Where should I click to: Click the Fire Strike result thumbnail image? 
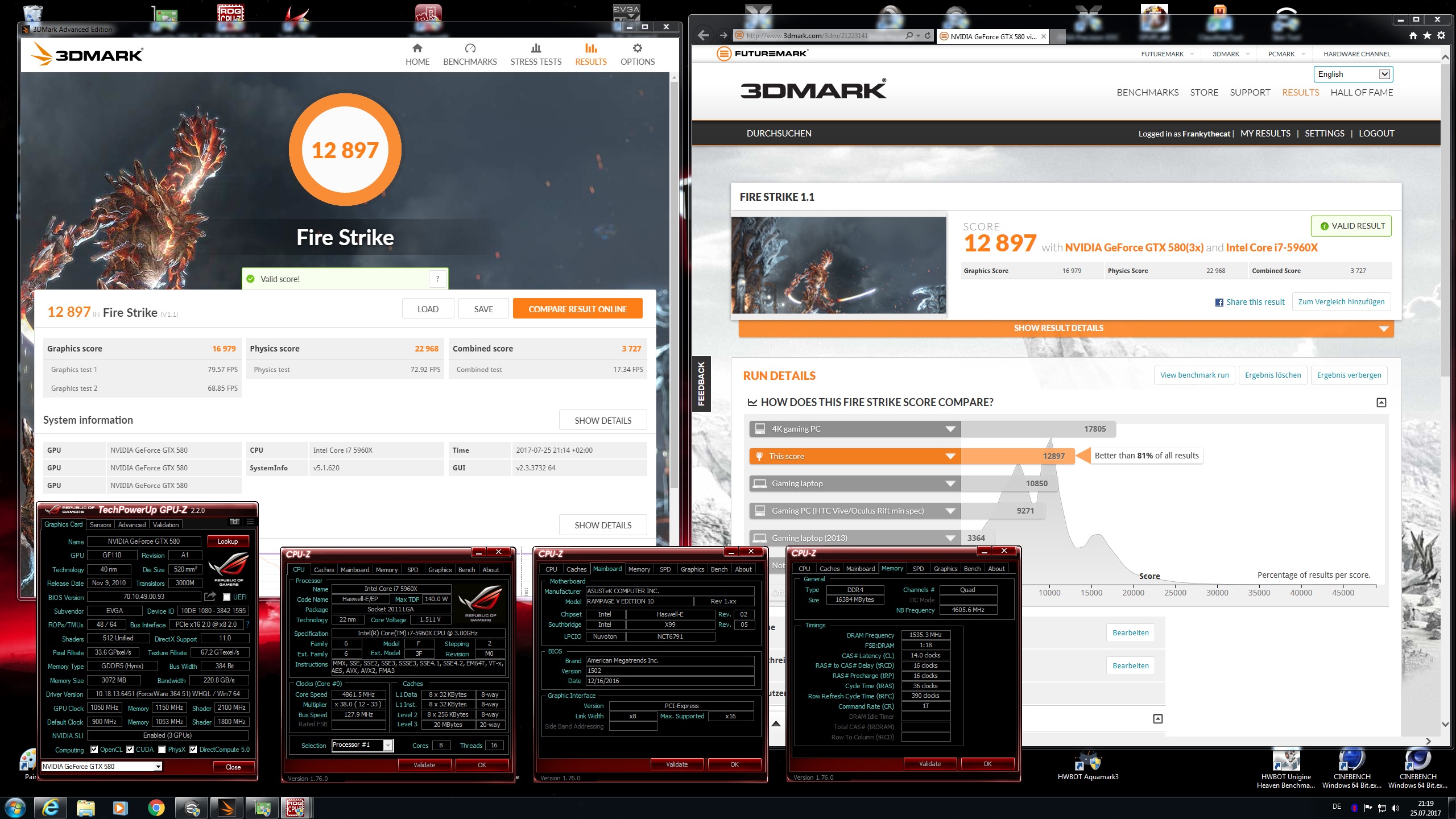pyautogui.click(x=839, y=265)
